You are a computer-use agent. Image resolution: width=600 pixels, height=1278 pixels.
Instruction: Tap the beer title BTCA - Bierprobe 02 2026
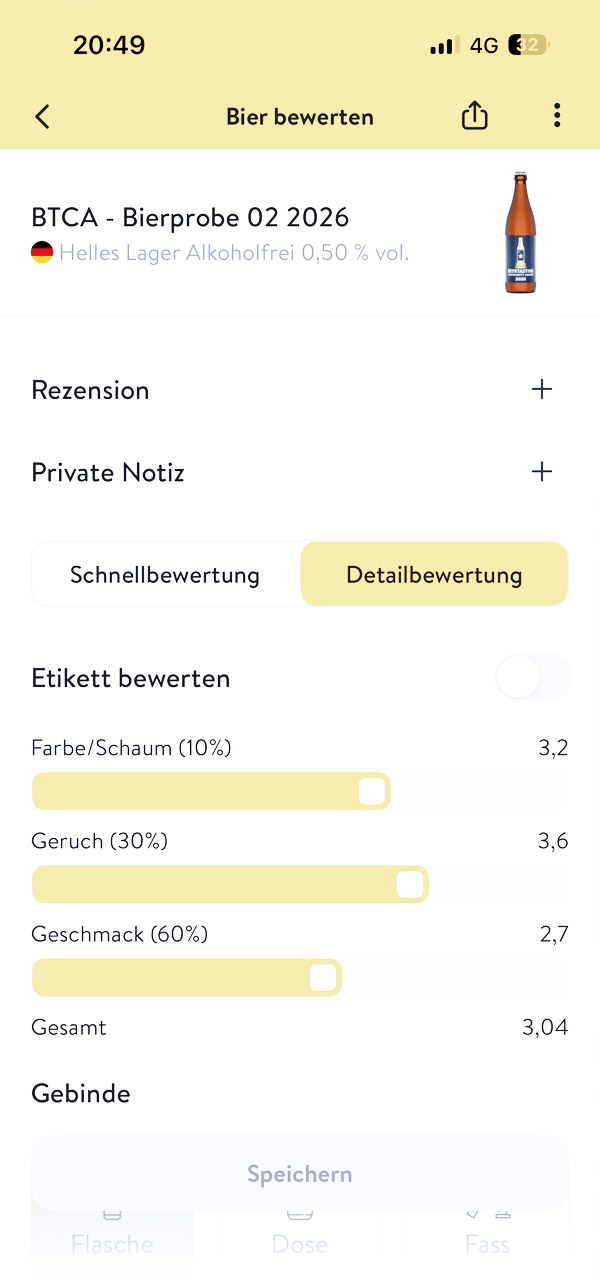click(190, 217)
